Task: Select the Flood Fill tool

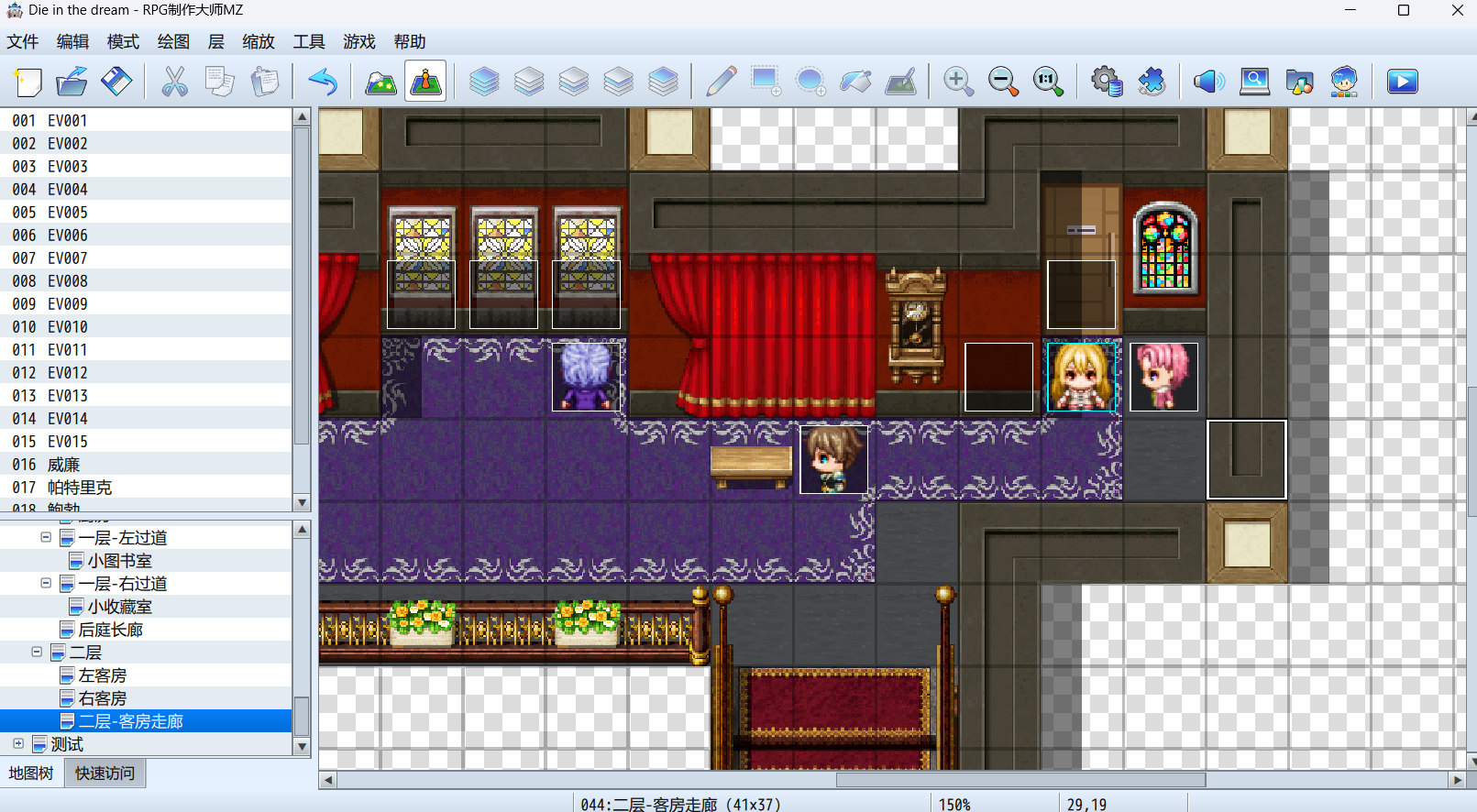Action: pyautogui.click(x=855, y=82)
